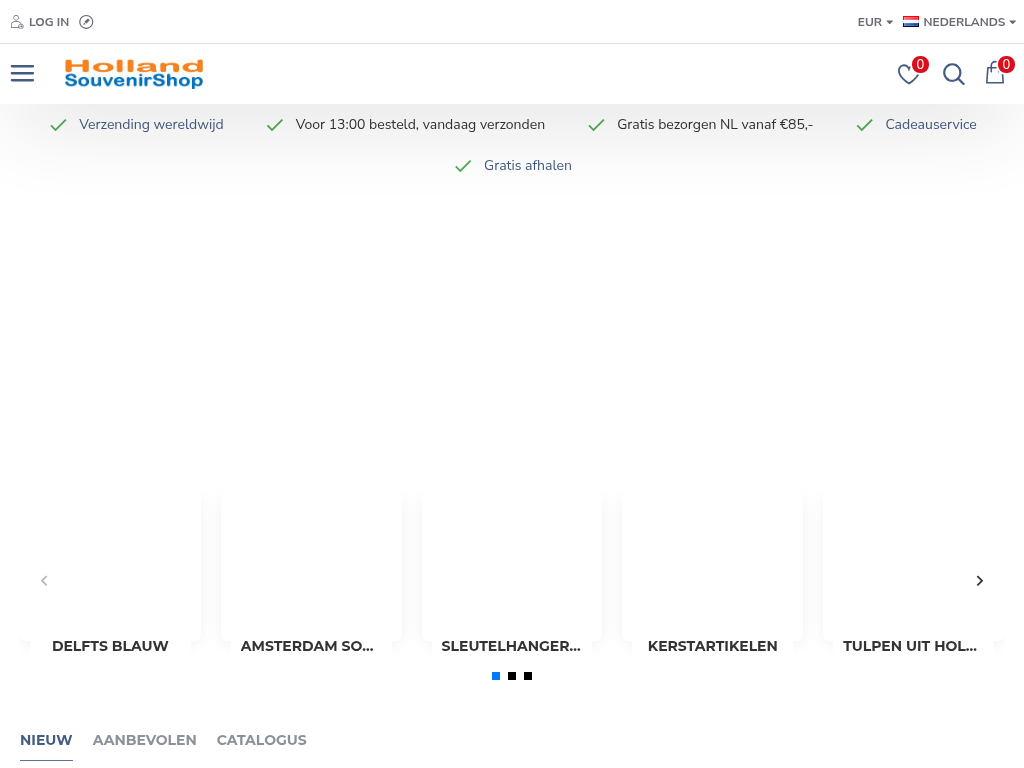This screenshot has height=768, width=1024.
Task: Go to next category carousel slide
Action: [x=980, y=581]
